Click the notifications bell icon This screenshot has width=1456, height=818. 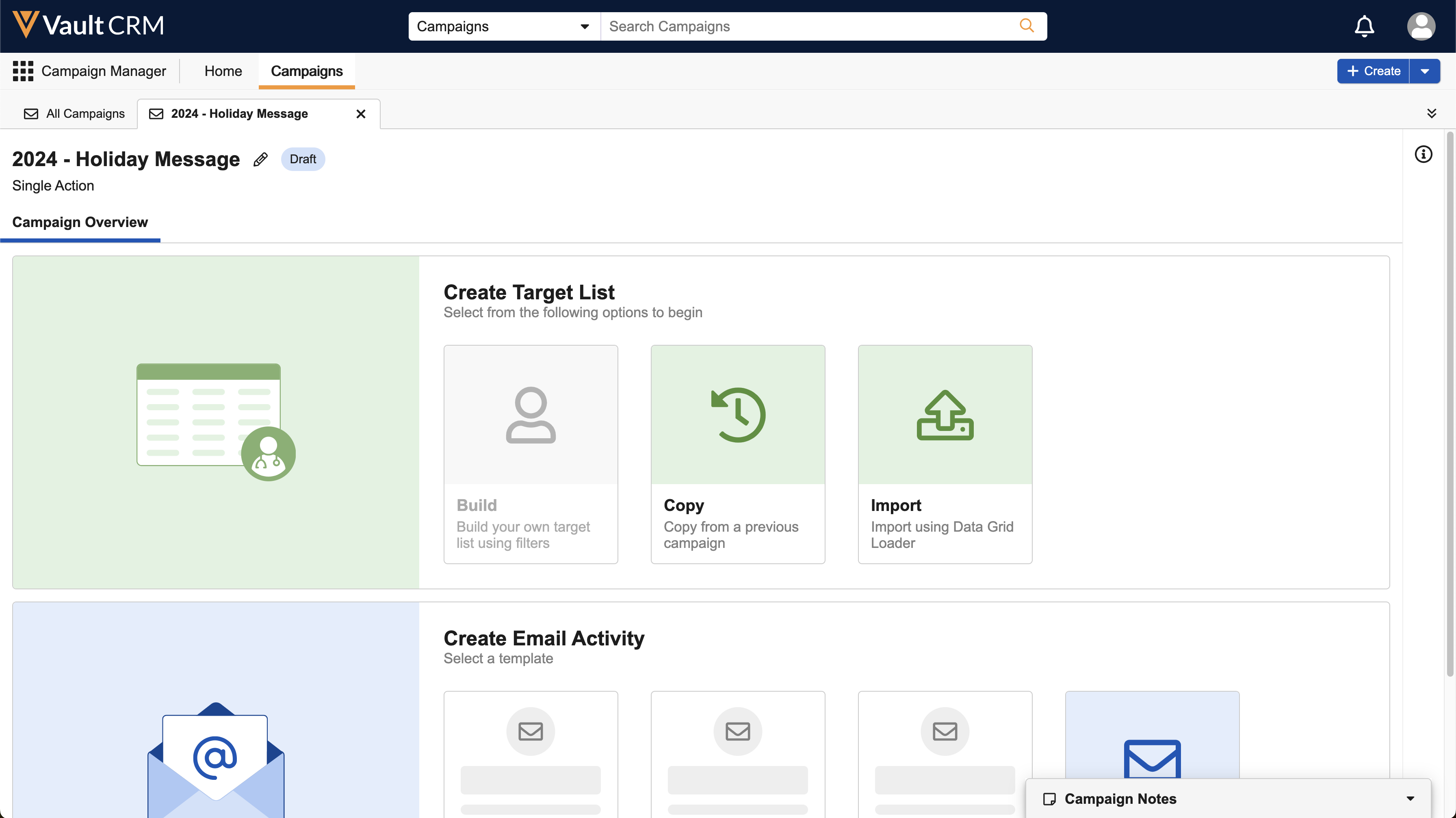pos(1364,26)
